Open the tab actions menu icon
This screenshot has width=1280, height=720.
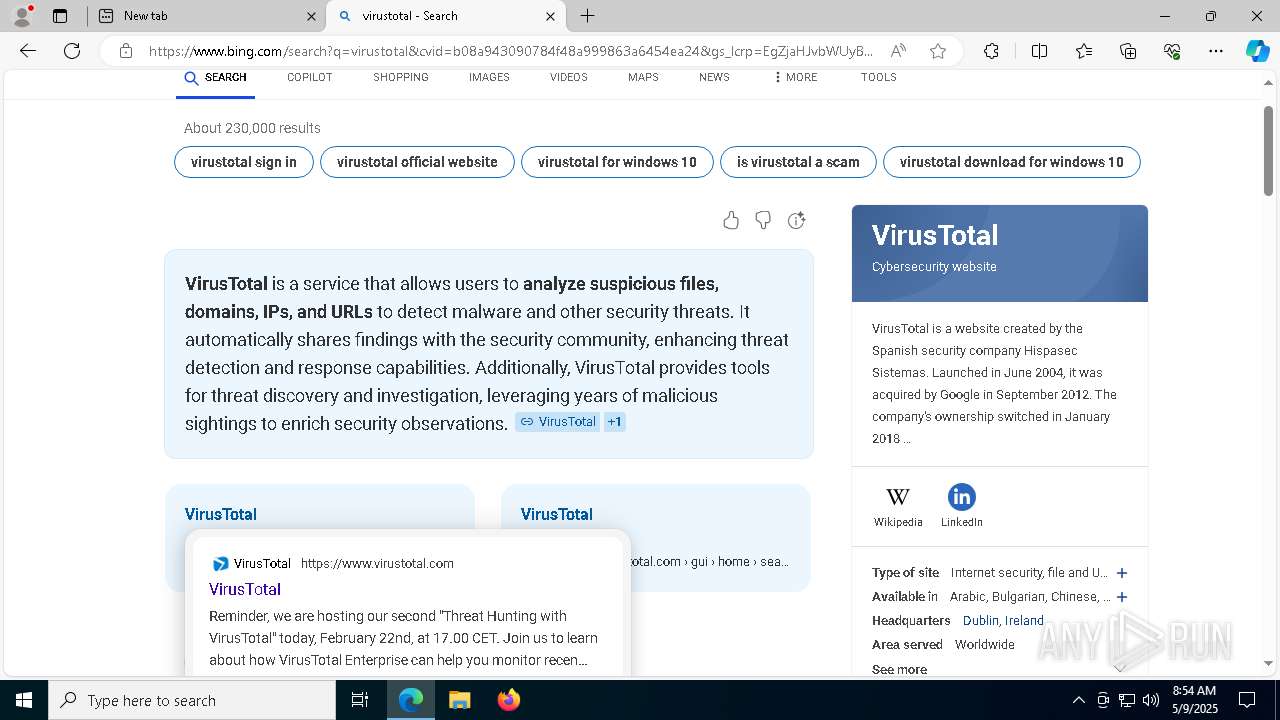tap(60, 16)
